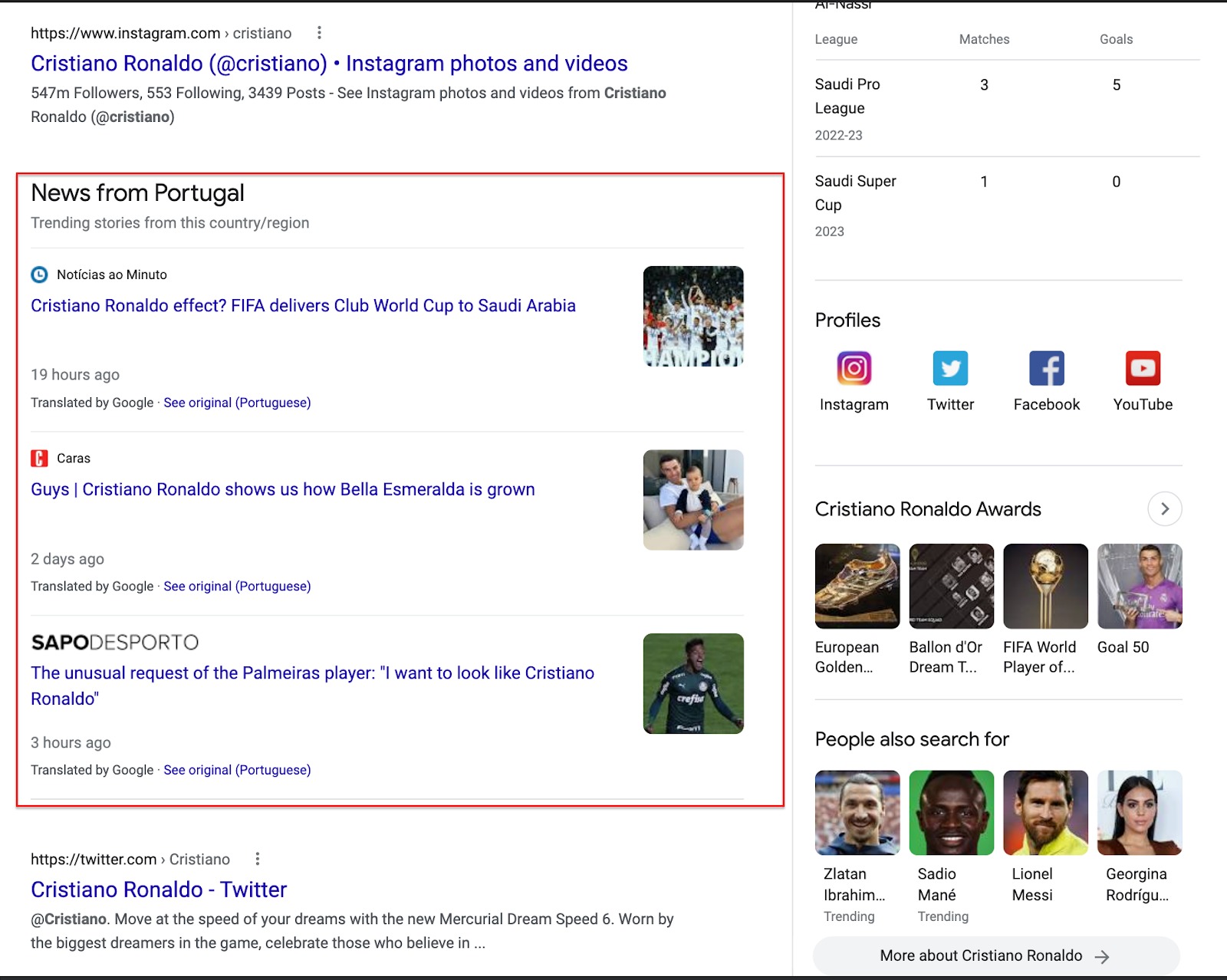Click the Ballon d'Or Dream Team award thumbnail
The height and width of the screenshot is (980, 1227).
(951, 586)
